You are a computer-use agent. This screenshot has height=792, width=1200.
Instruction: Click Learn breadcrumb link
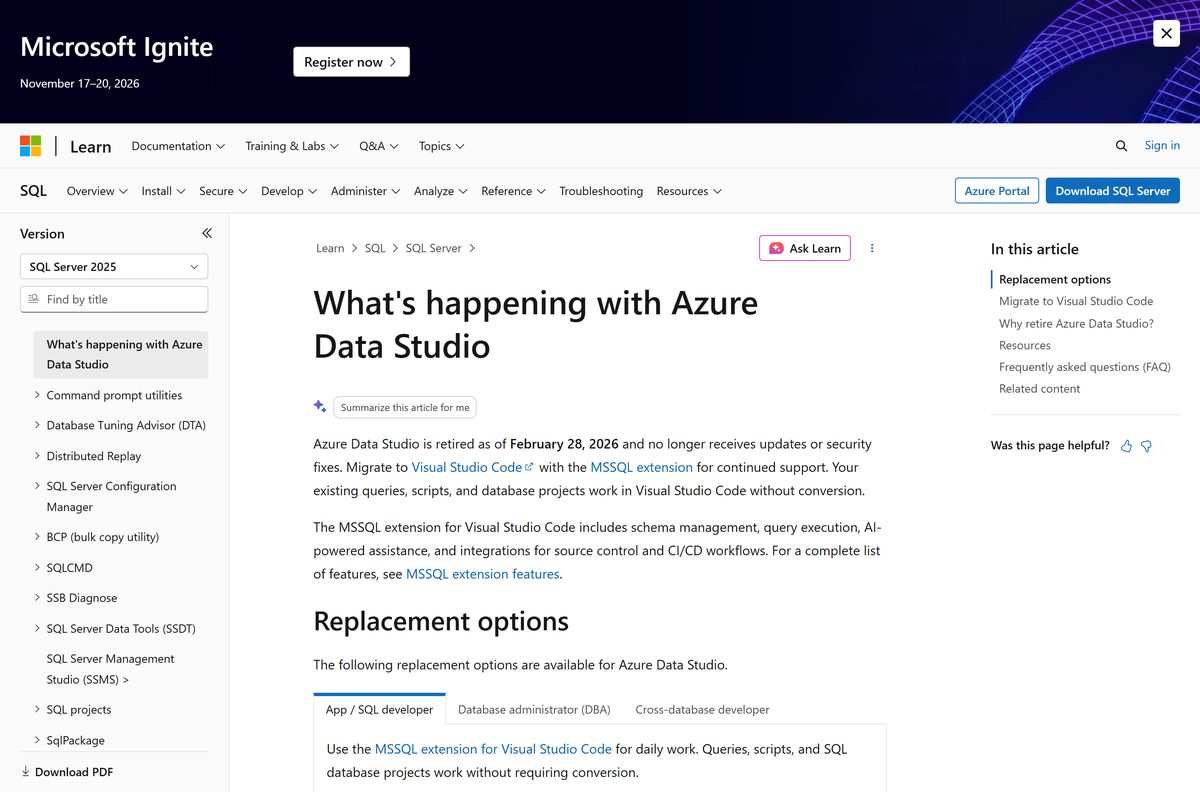330,248
